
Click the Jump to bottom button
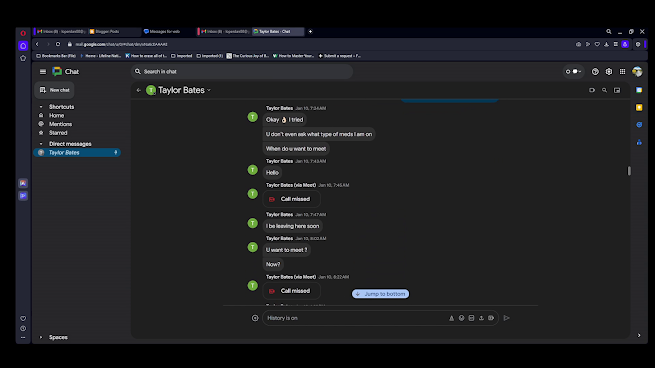[x=381, y=294]
